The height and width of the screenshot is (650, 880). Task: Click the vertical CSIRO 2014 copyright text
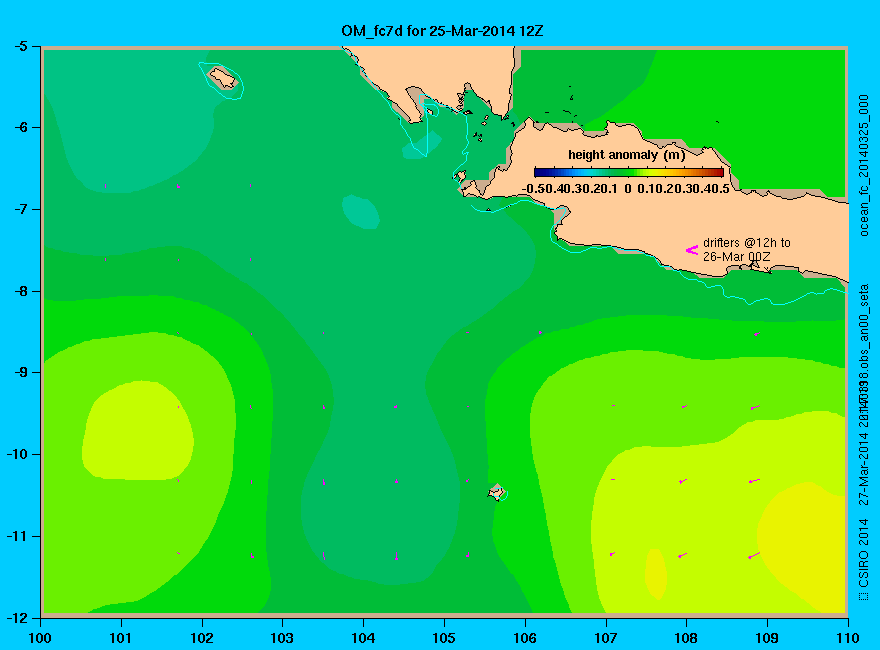pos(863,559)
